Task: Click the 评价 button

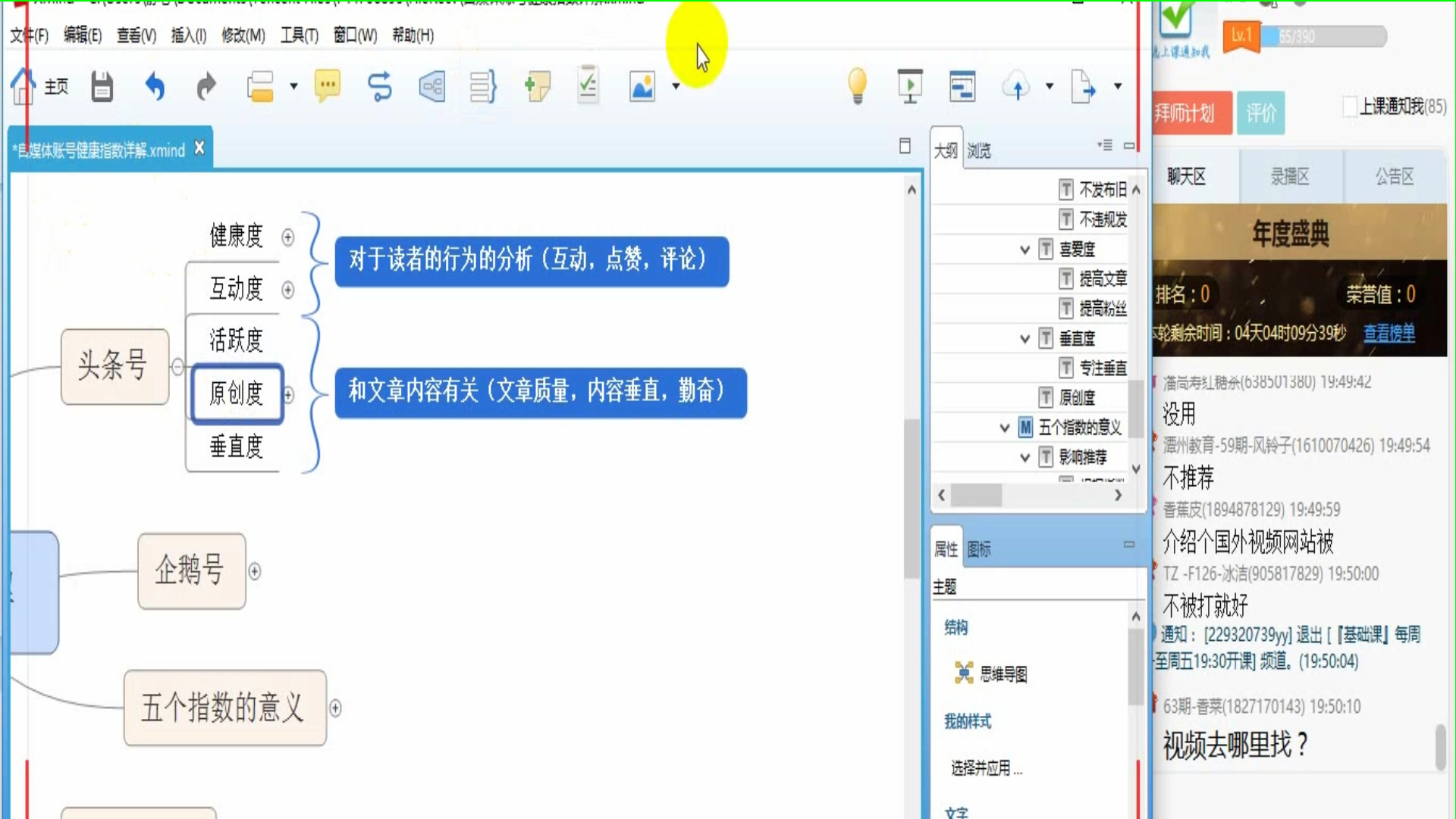Action: click(x=1261, y=114)
